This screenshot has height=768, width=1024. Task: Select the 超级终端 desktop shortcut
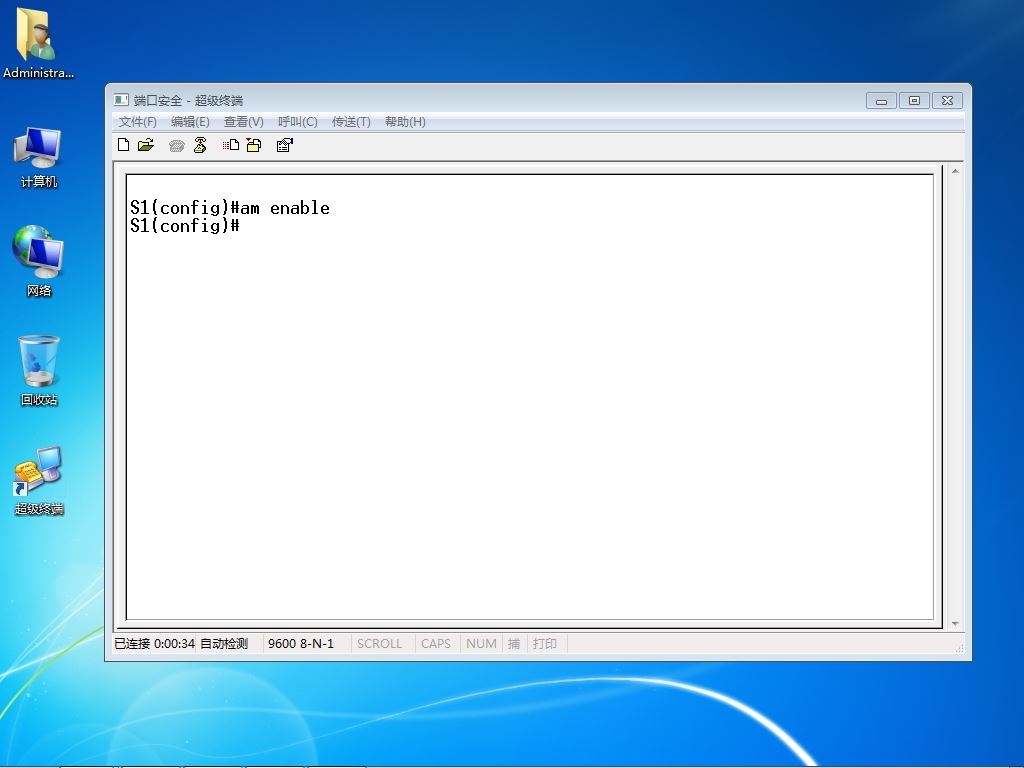39,481
